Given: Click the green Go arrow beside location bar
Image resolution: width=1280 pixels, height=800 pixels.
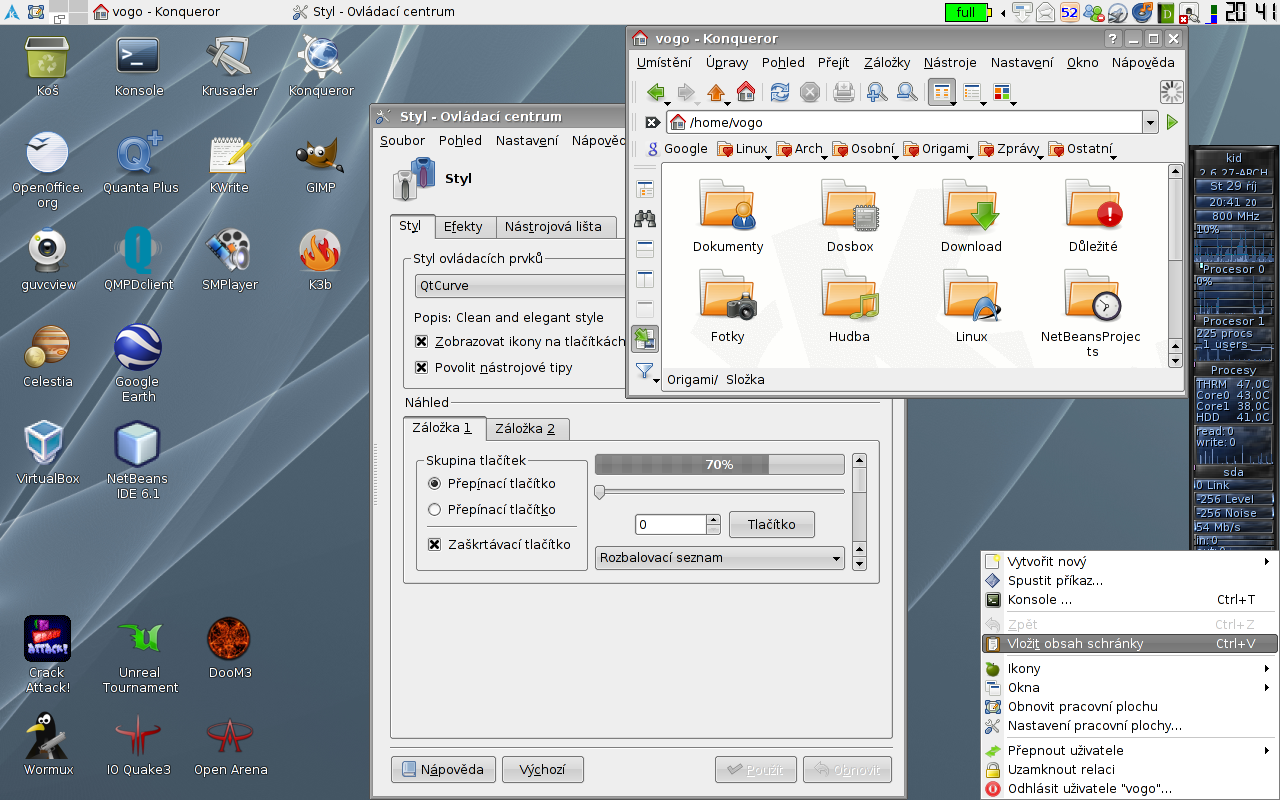Looking at the screenshot, I should (1172, 122).
